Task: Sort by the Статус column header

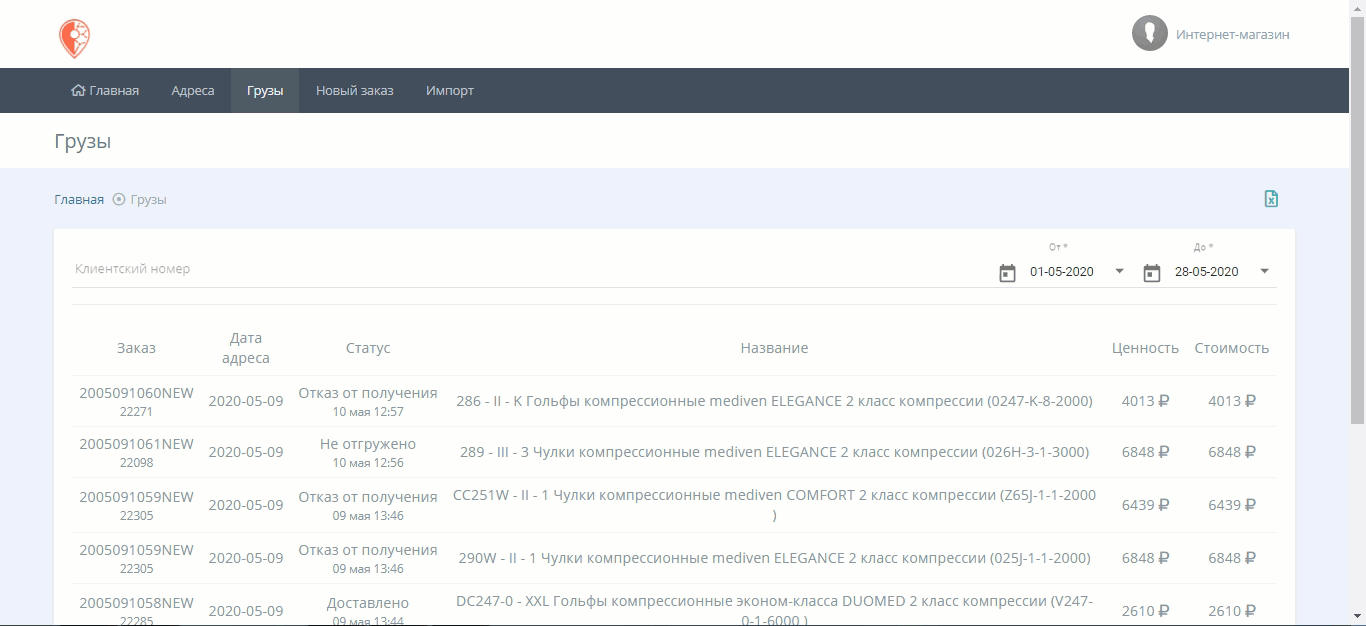Action: tap(368, 348)
